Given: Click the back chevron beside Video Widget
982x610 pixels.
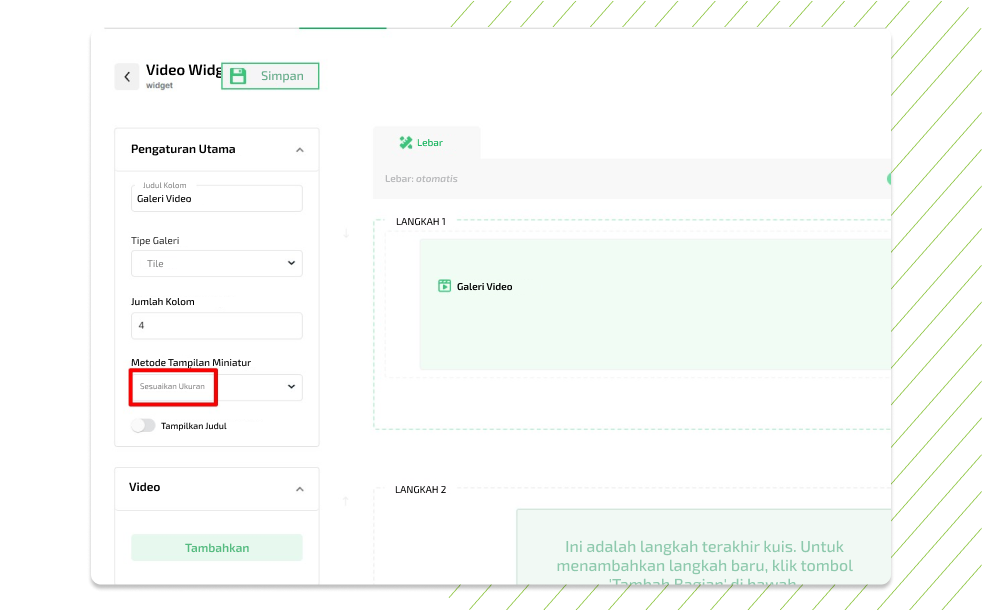Looking at the screenshot, I should coord(127,77).
